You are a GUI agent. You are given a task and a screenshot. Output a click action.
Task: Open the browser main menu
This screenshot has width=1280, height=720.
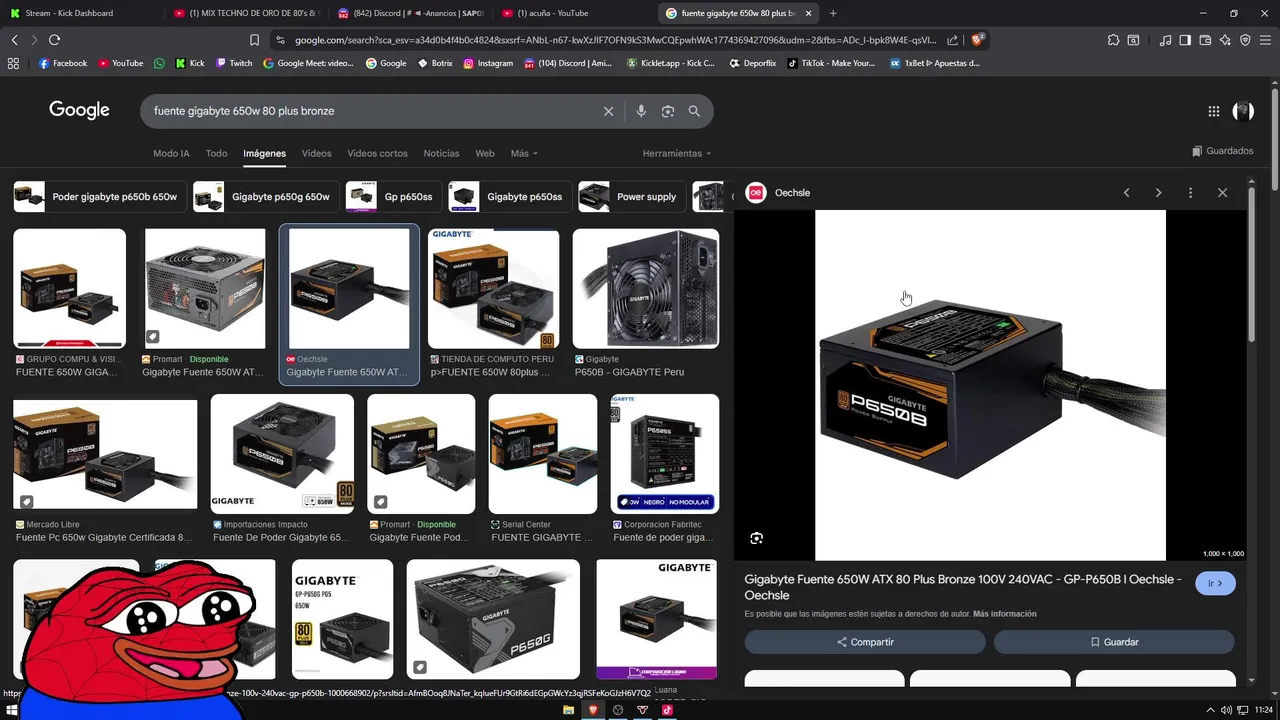click(1265, 40)
